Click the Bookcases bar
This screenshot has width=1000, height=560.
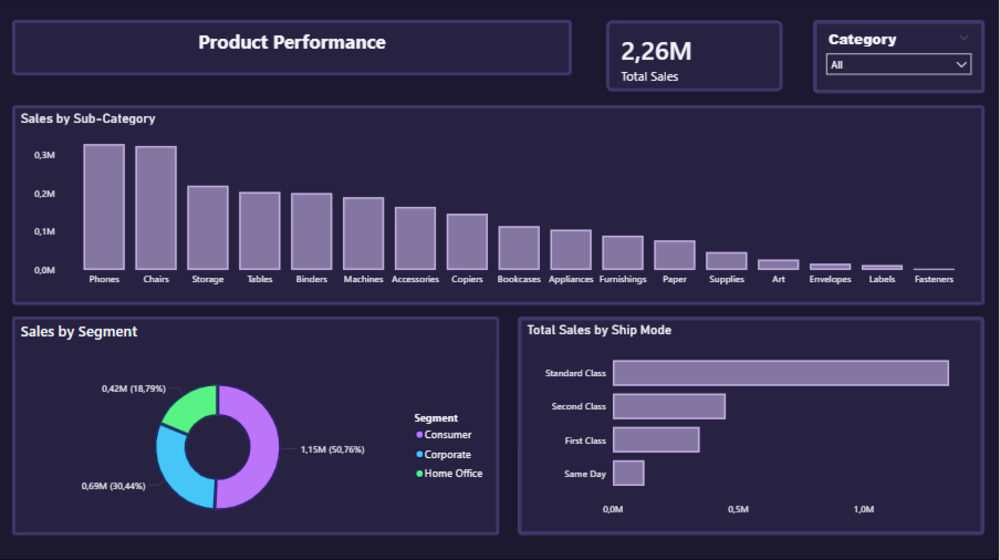[x=519, y=247]
